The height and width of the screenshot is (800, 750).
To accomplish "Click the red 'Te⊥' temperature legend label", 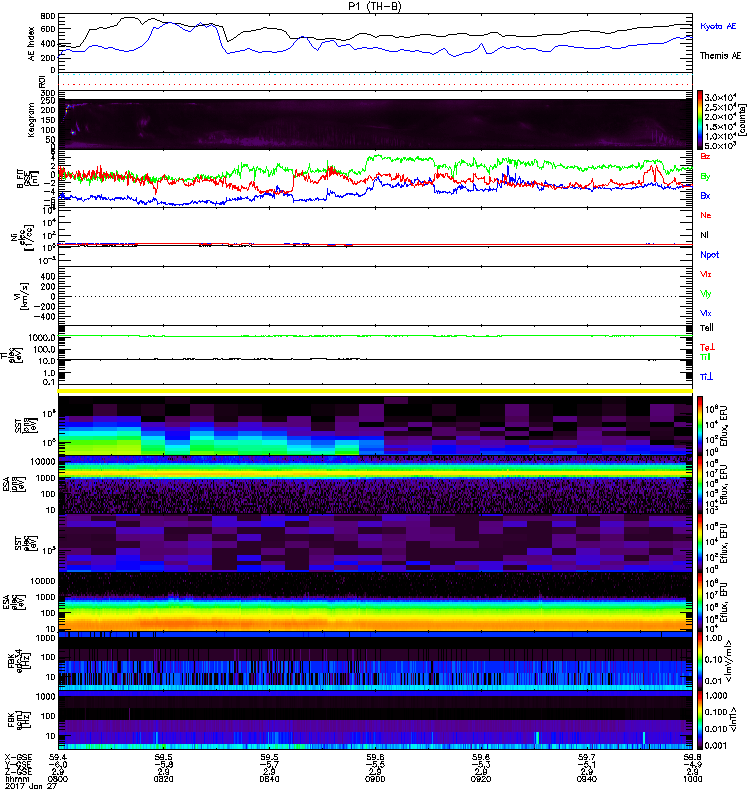I will [x=707, y=347].
